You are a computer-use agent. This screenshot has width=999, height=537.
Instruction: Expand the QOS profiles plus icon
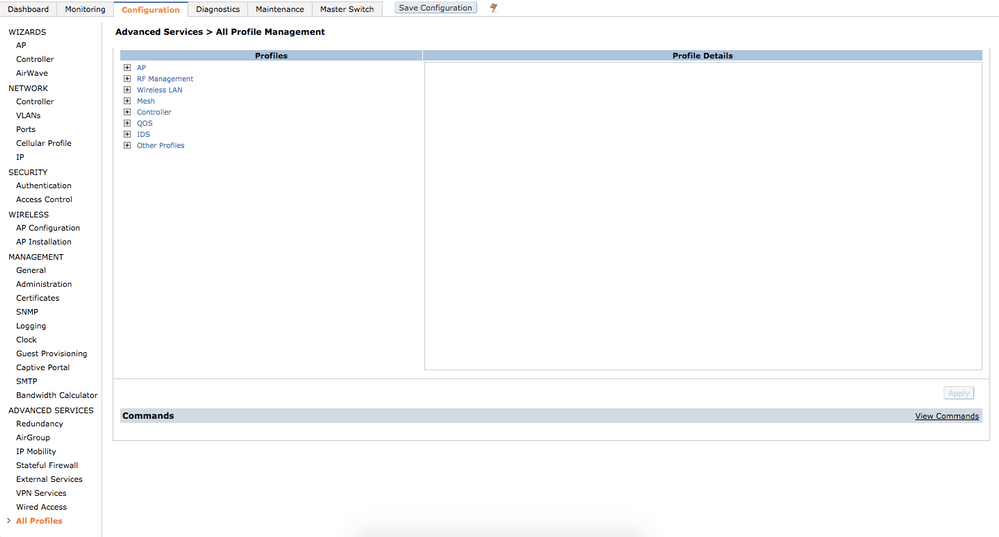(x=127, y=123)
